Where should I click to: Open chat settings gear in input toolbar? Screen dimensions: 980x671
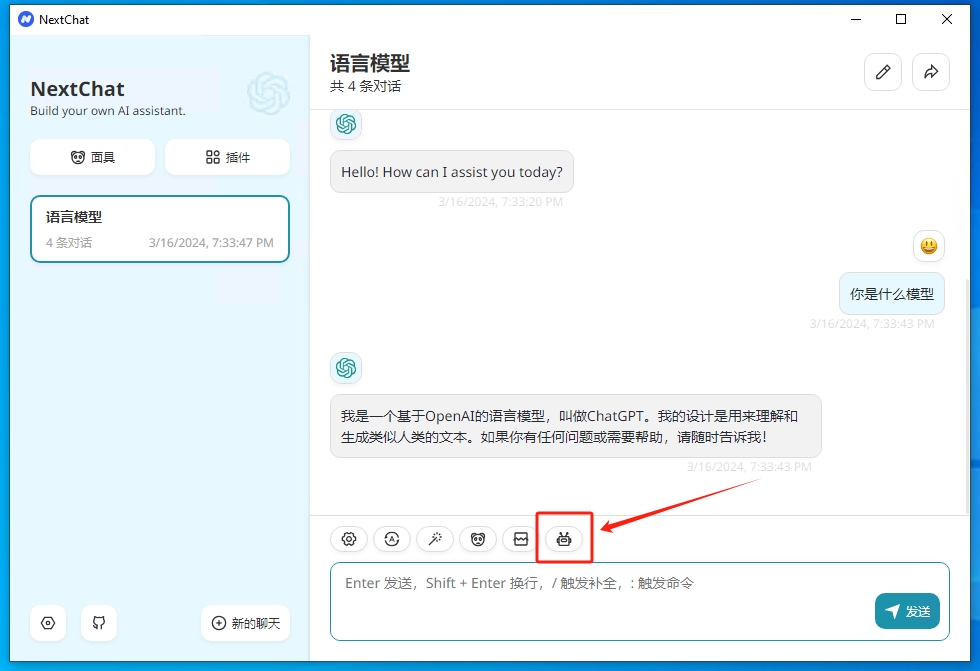coord(349,539)
